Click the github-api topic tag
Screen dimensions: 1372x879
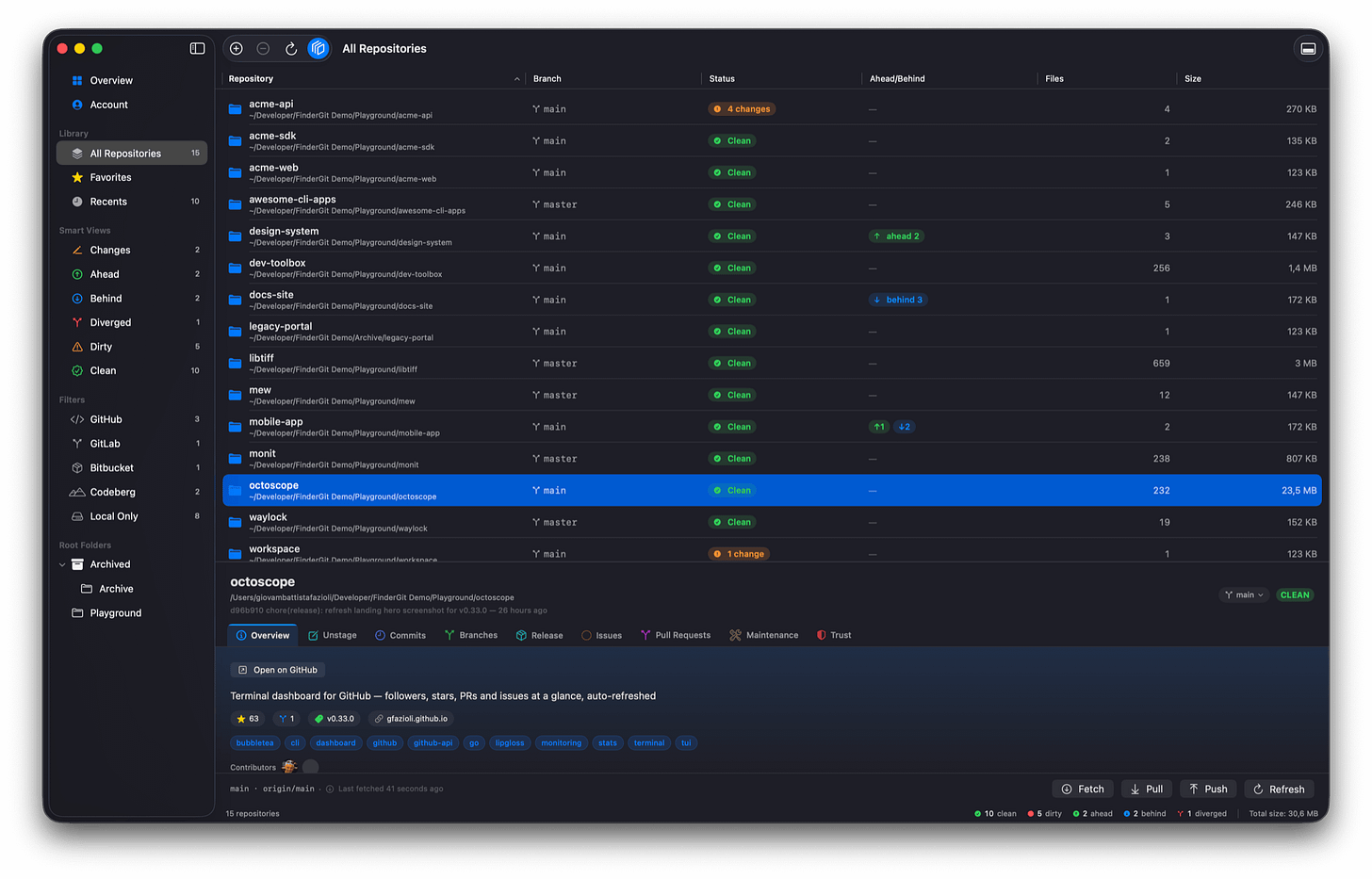tap(433, 743)
